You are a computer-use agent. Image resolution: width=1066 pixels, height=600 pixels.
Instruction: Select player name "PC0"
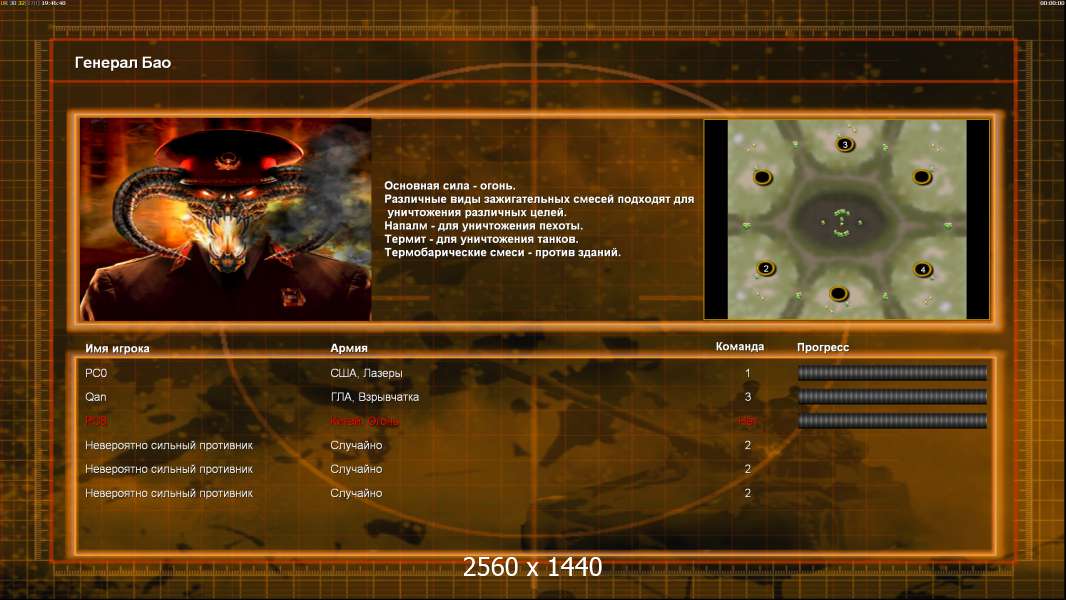click(x=96, y=373)
